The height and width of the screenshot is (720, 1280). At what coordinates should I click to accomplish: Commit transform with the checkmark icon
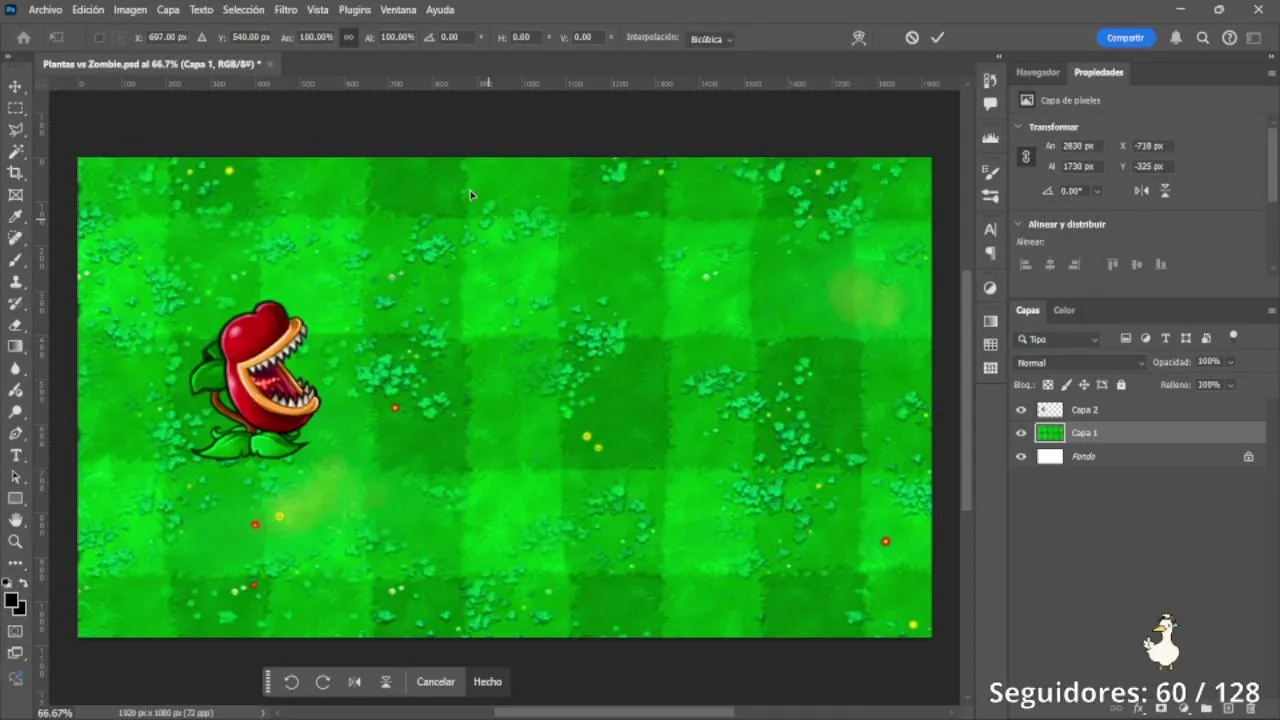[937, 37]
